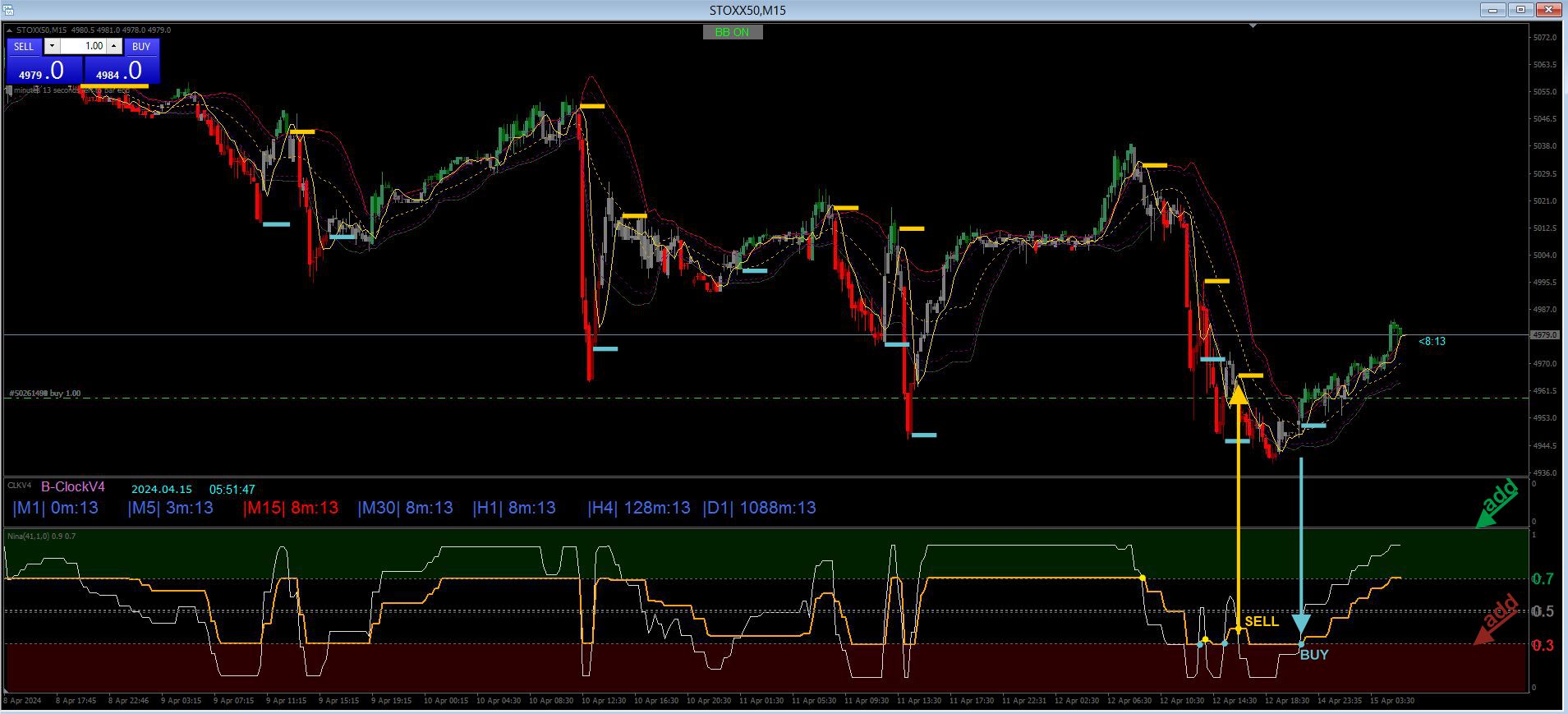1568x714 pixels.
Task: Click the Nina(41,1,0) indicator label
Action: click(x=41, y=537)
